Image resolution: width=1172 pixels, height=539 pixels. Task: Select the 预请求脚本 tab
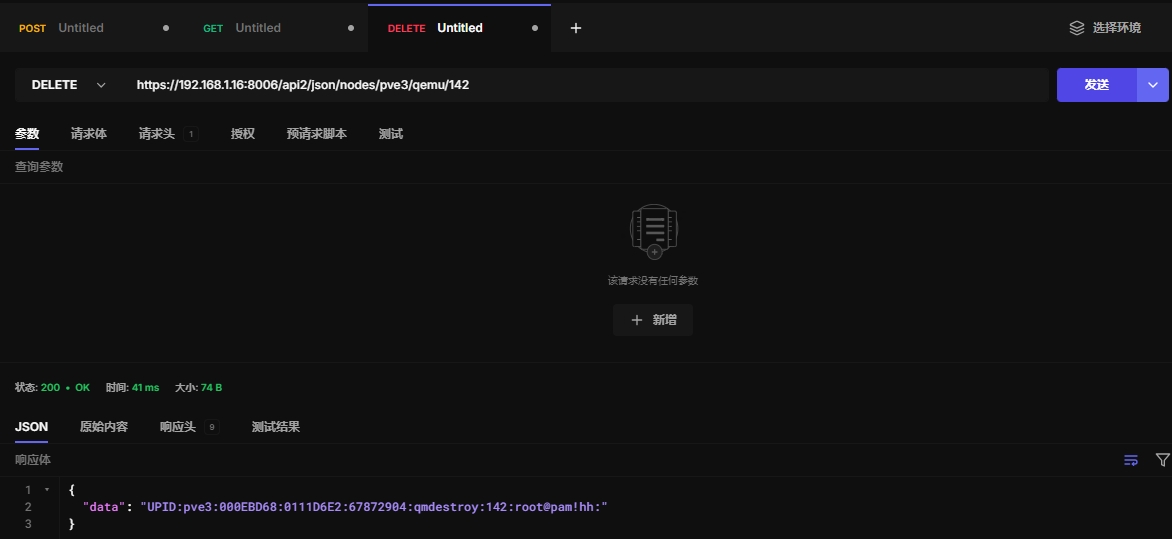coord(316,134)
